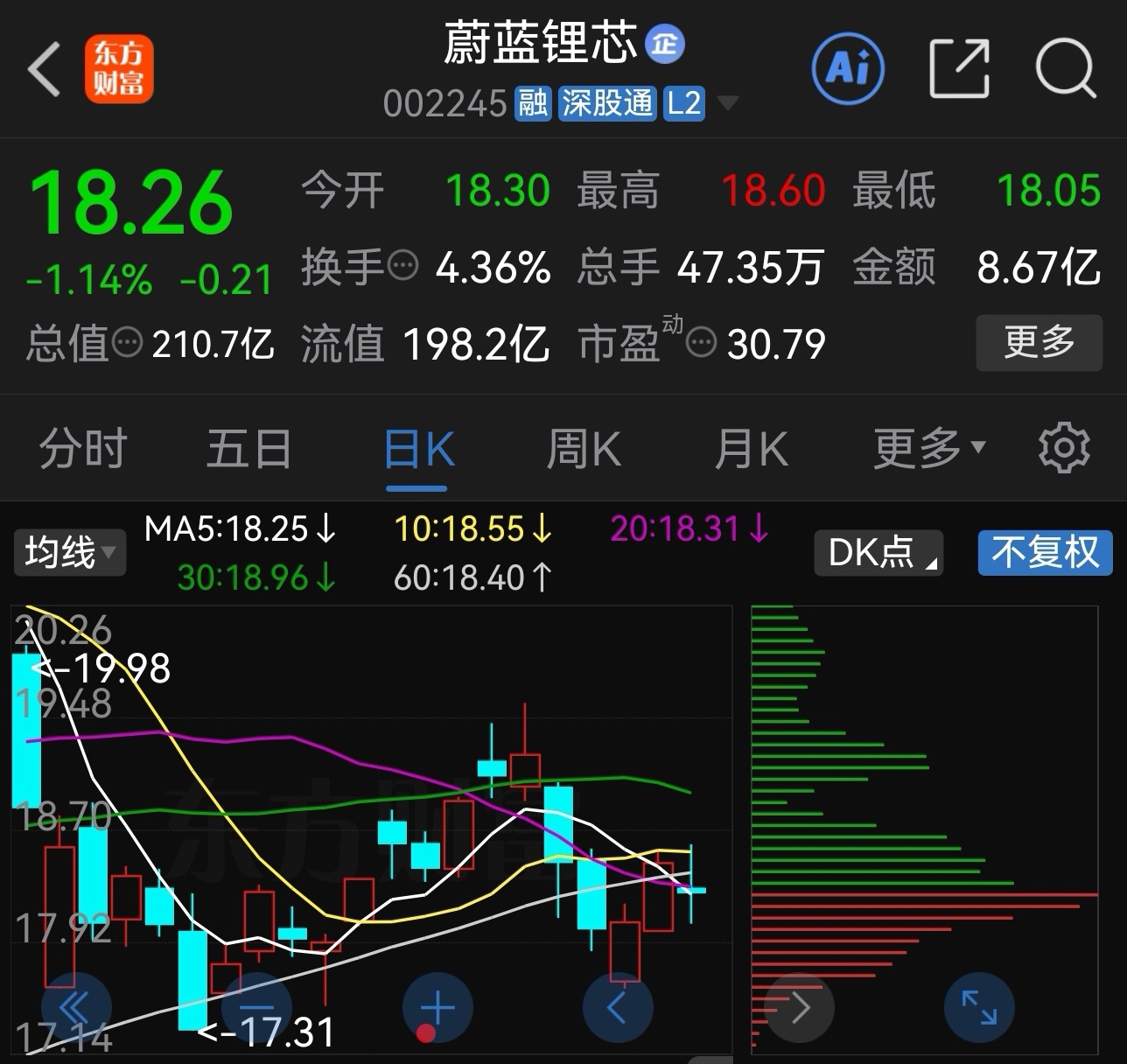Screen dimensions: 1127x1064
Task: Expand chart to fullscreen icon
Action: click(x=979, y=1007)
